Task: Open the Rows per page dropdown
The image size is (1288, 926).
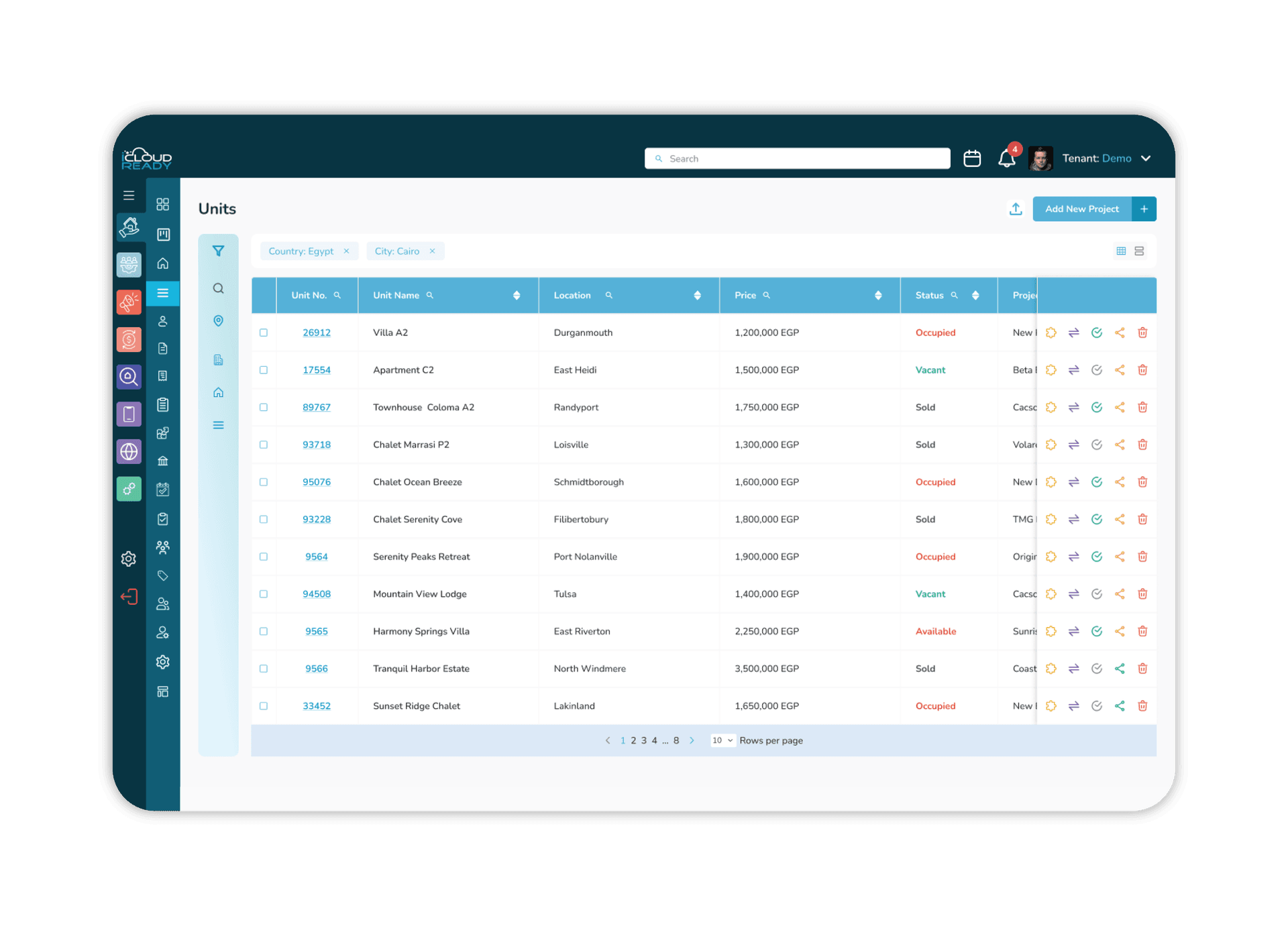Action: 722,740
